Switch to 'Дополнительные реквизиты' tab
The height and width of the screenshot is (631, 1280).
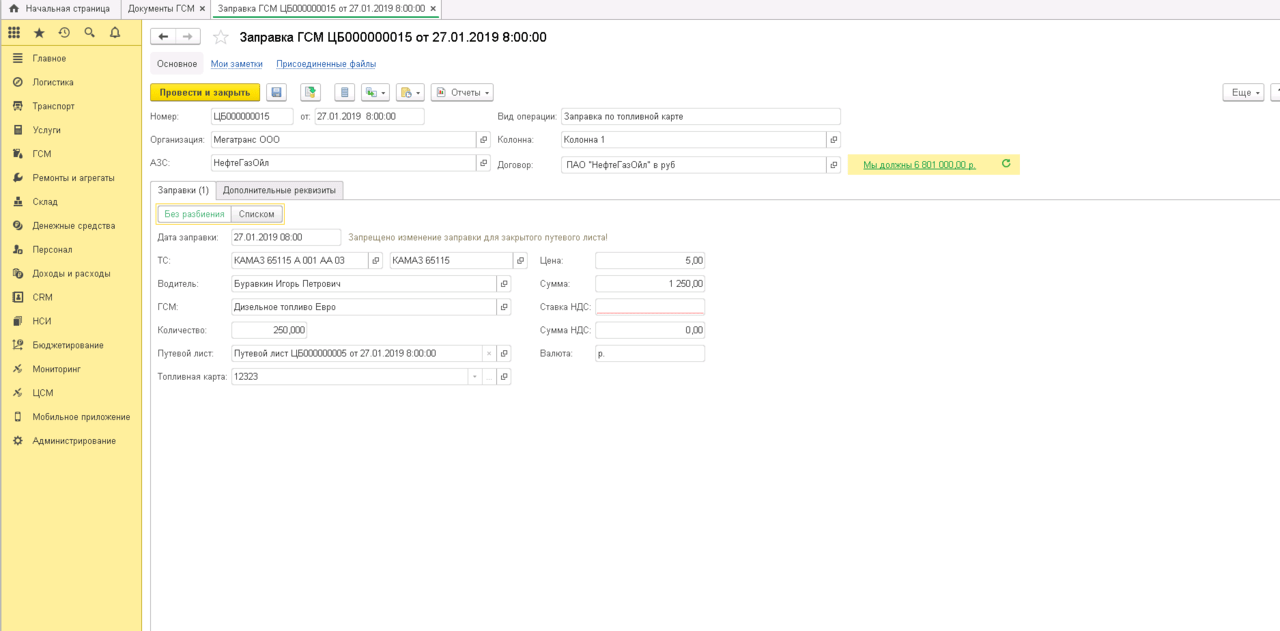click(280, 190)
